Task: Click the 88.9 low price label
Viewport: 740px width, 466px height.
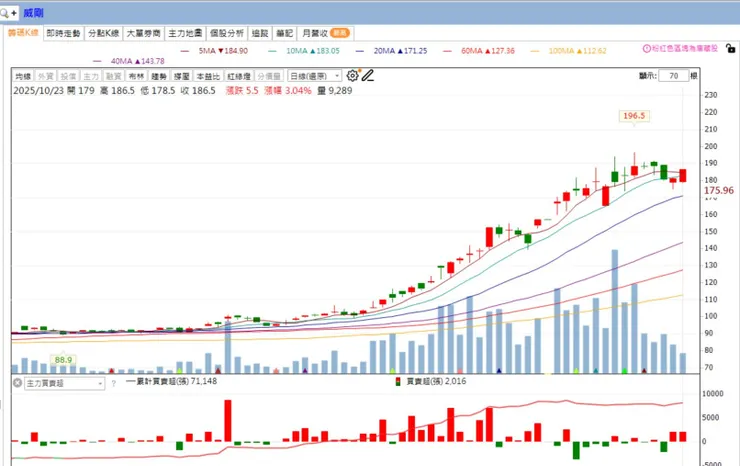Action: [x=63, y=360]
